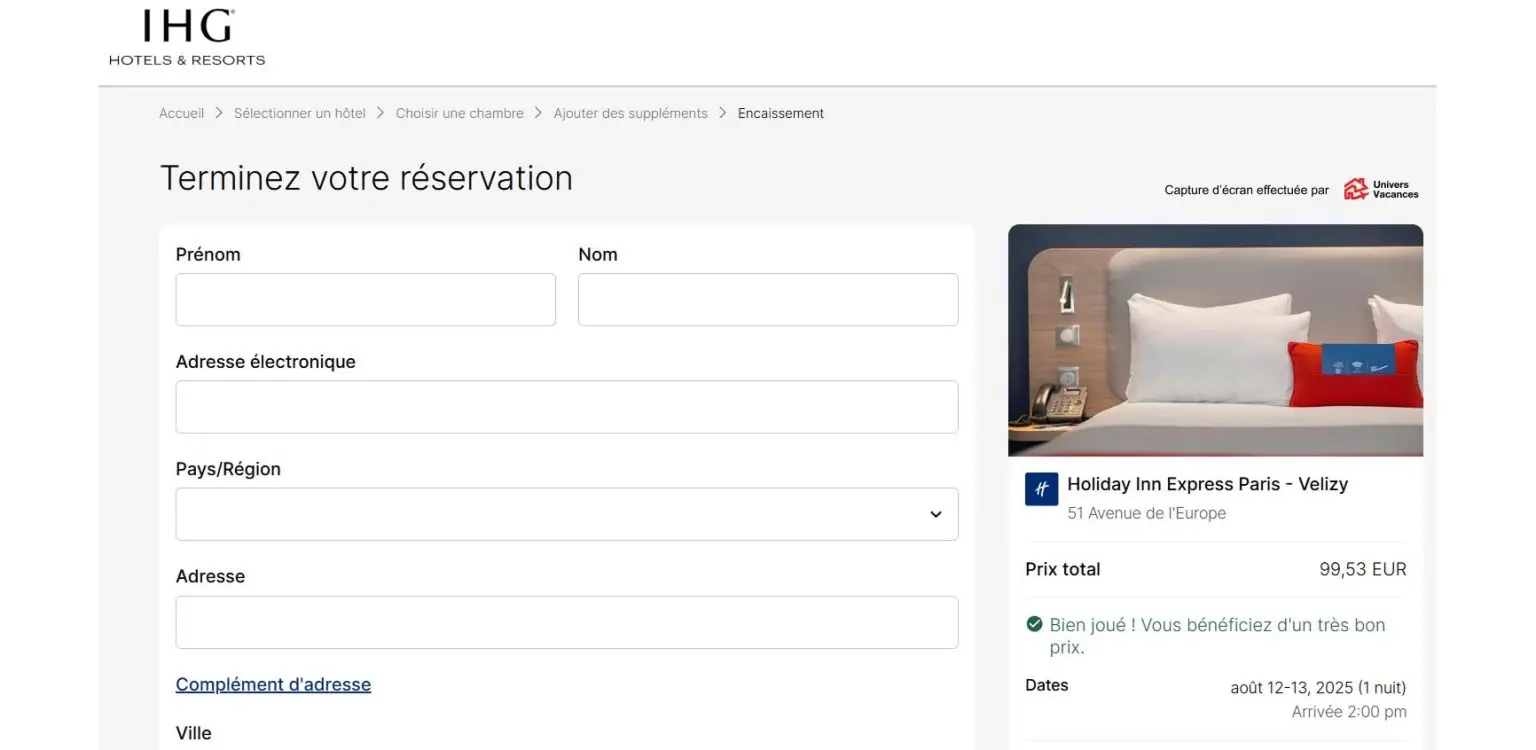This screenshot has width=1536, height=750.
Task: Click the août 12-13, 2025 dates text
Action: (x=1317, y=687)
